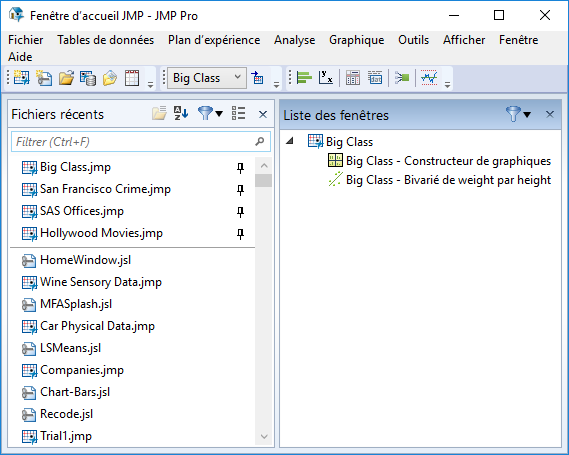Click the Filtrer (Ctrl+F) search field
569x455 pixels.
coord(141,142)
